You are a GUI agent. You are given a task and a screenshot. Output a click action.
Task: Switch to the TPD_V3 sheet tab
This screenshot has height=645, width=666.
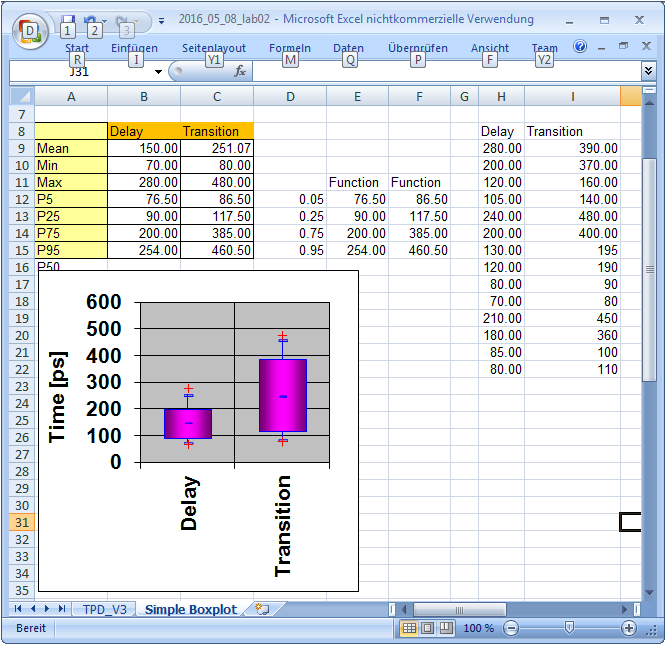[105, 608]
